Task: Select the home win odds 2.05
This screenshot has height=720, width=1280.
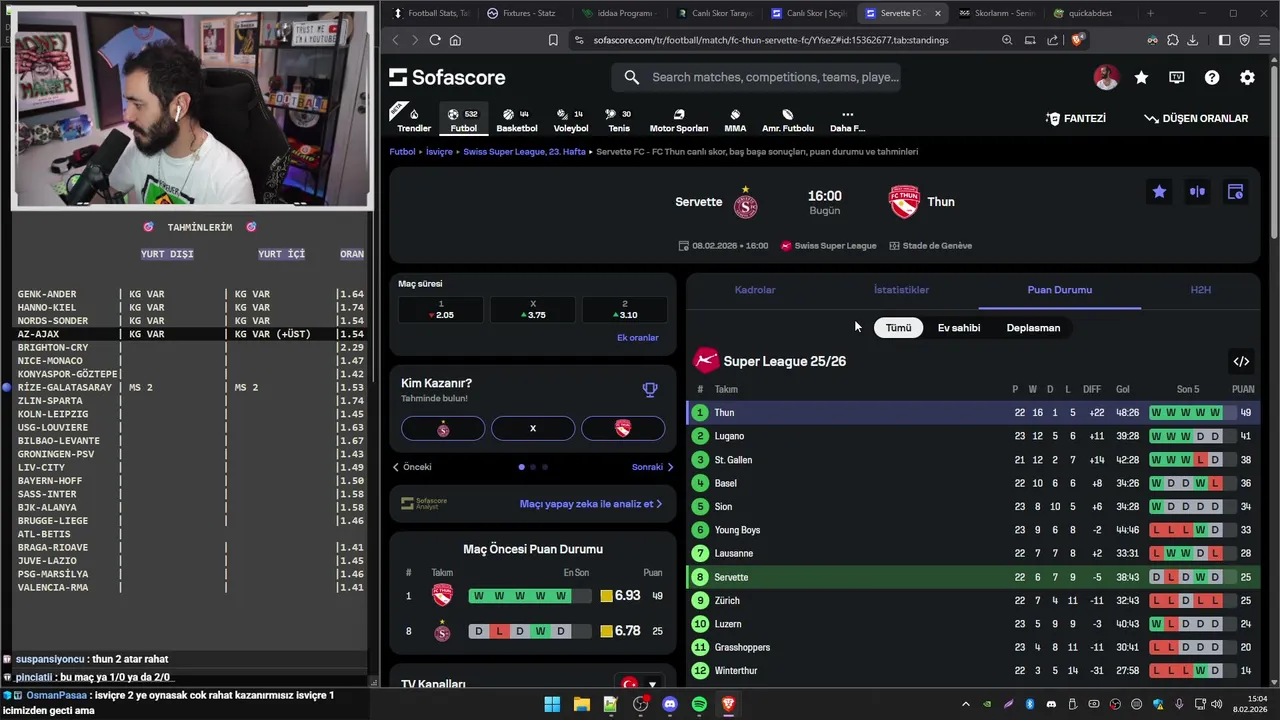Action: click(441, 310)
